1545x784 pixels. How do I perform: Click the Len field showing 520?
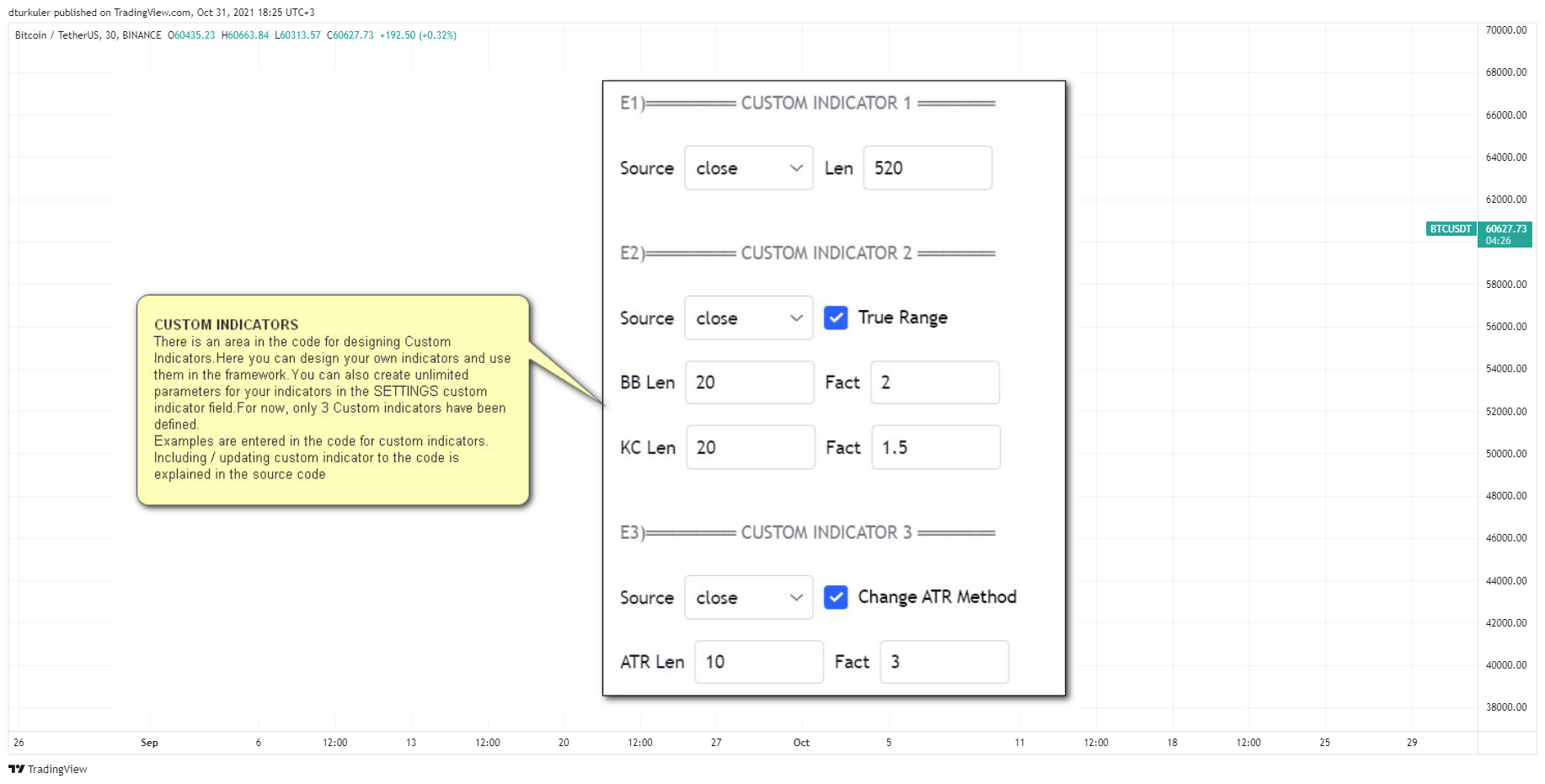click(928, 168)
